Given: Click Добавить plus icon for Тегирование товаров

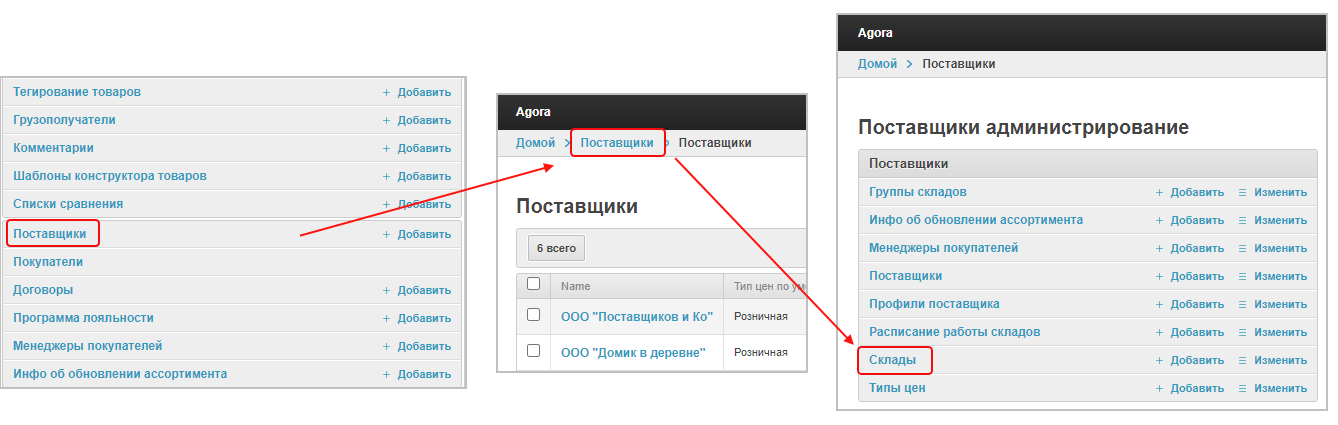Looking at the screenshot, I should coord(387,92).
